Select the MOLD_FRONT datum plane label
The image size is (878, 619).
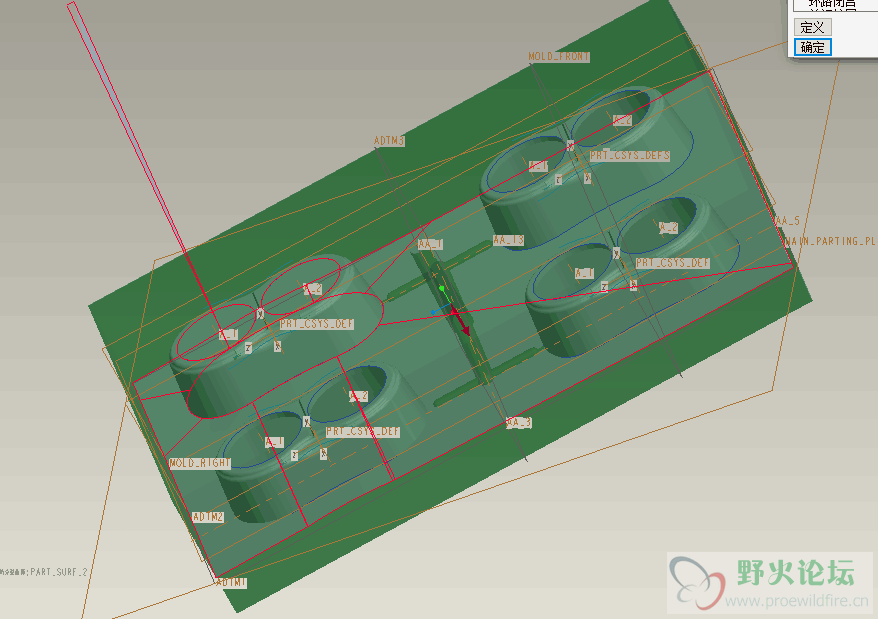559,57
